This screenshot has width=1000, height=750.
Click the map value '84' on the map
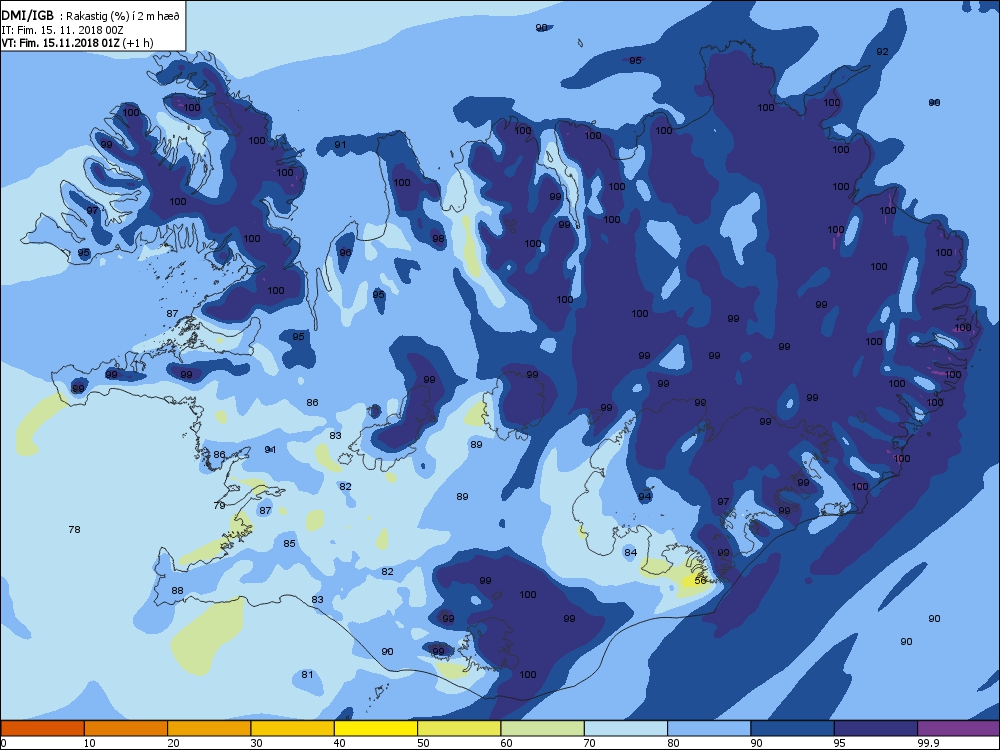tap(630, 552)
